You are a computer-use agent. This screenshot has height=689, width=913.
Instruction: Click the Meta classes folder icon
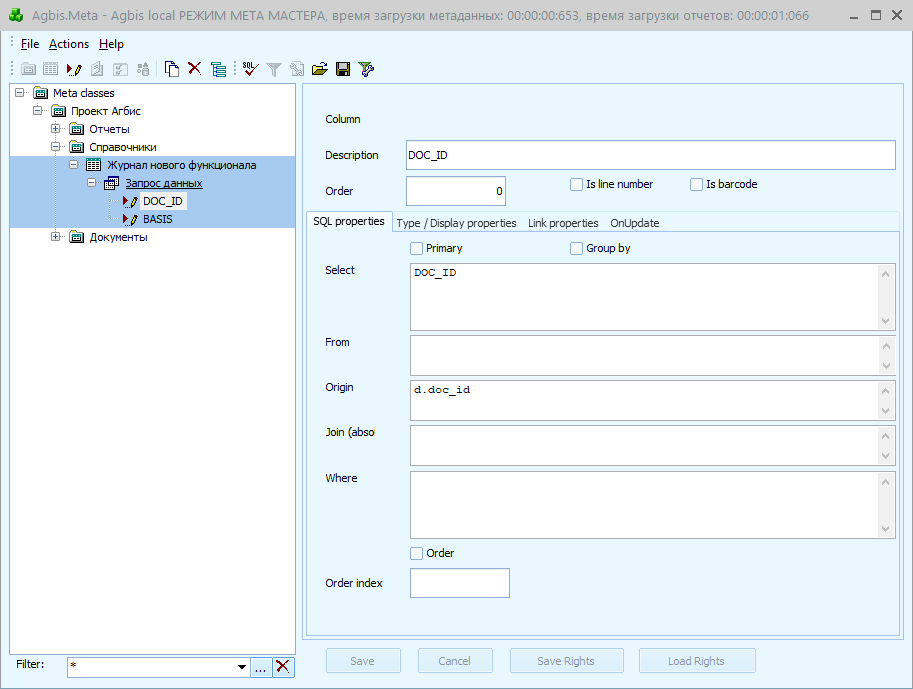pyautogui.click(x=41, y=93)
